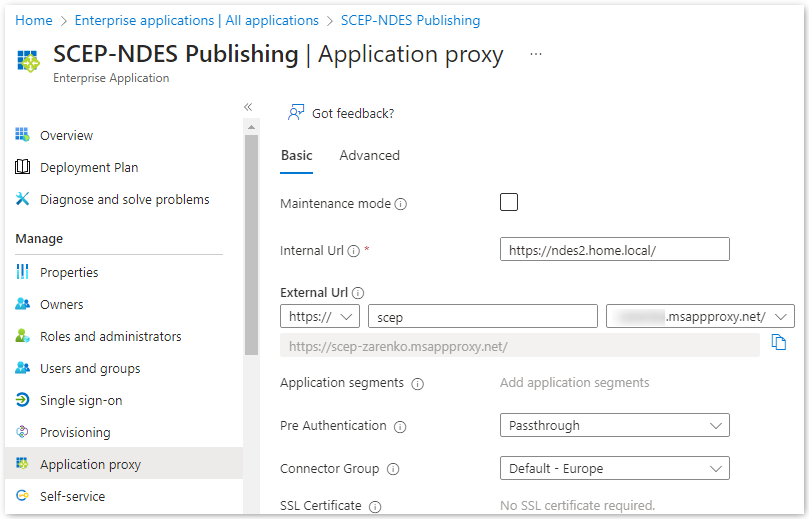Click the Overview grid icon
This screenshot has height=519, width=809.
[22, 135]
